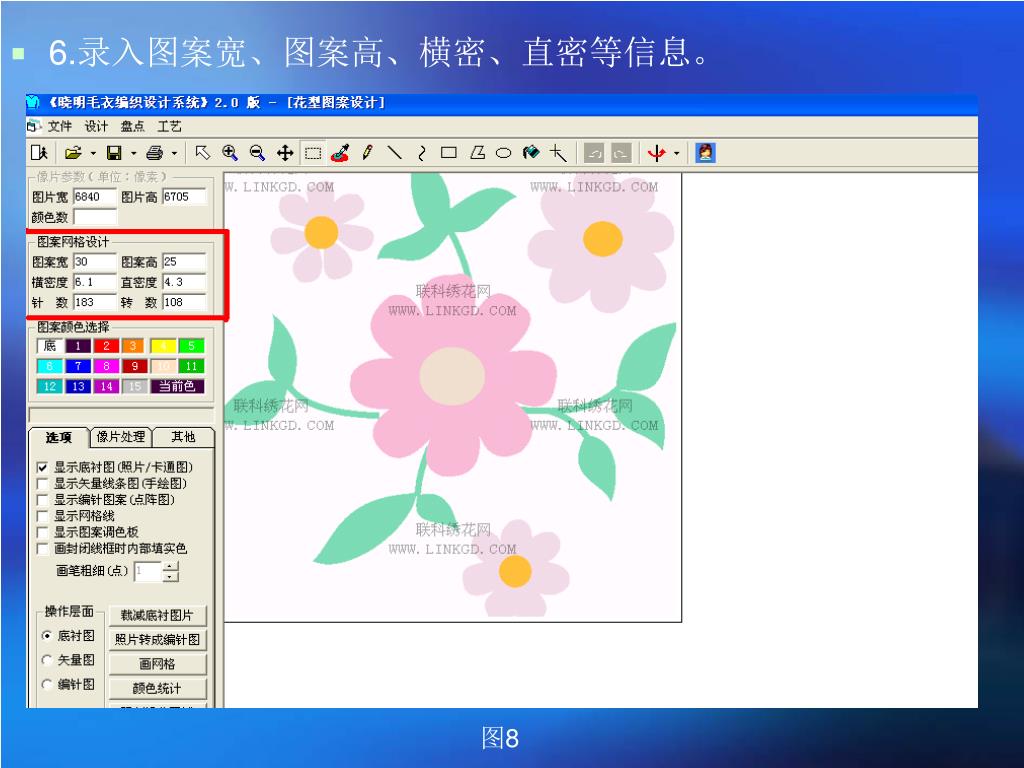Click the exit door icon in toolbar
This screenshot has height=768, width=1024.
(39, 153)
